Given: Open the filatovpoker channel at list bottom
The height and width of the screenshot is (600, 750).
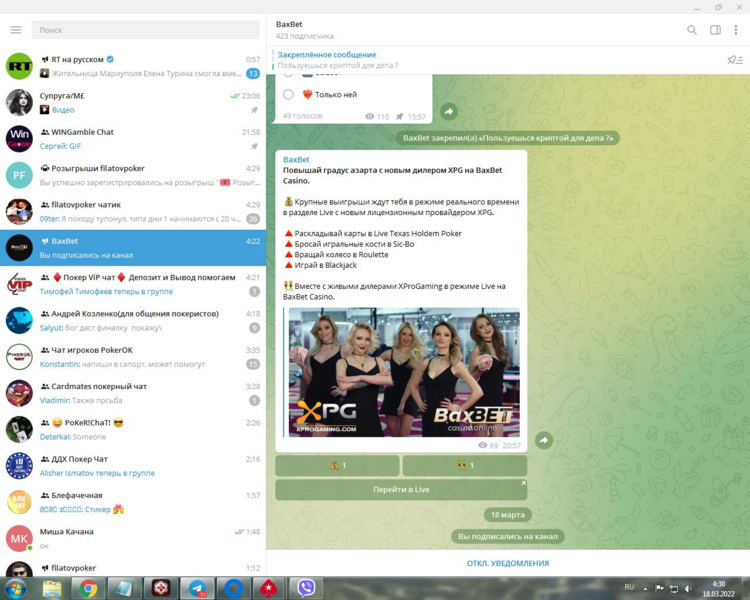Looking at the screenshot, I should pos(133,567).
